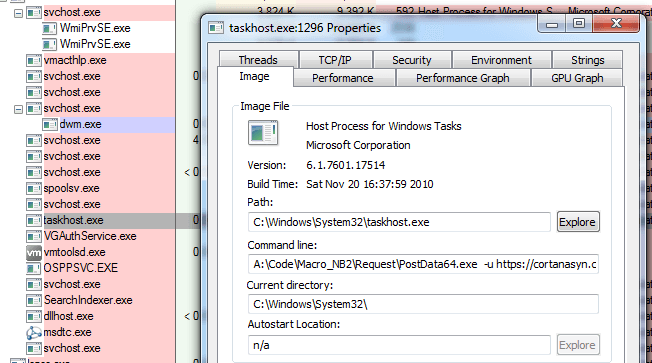Image resolution: width=652 pixels, height=363 pixels.
Task: Open the Threads tab
Action: tap(258, 60)
